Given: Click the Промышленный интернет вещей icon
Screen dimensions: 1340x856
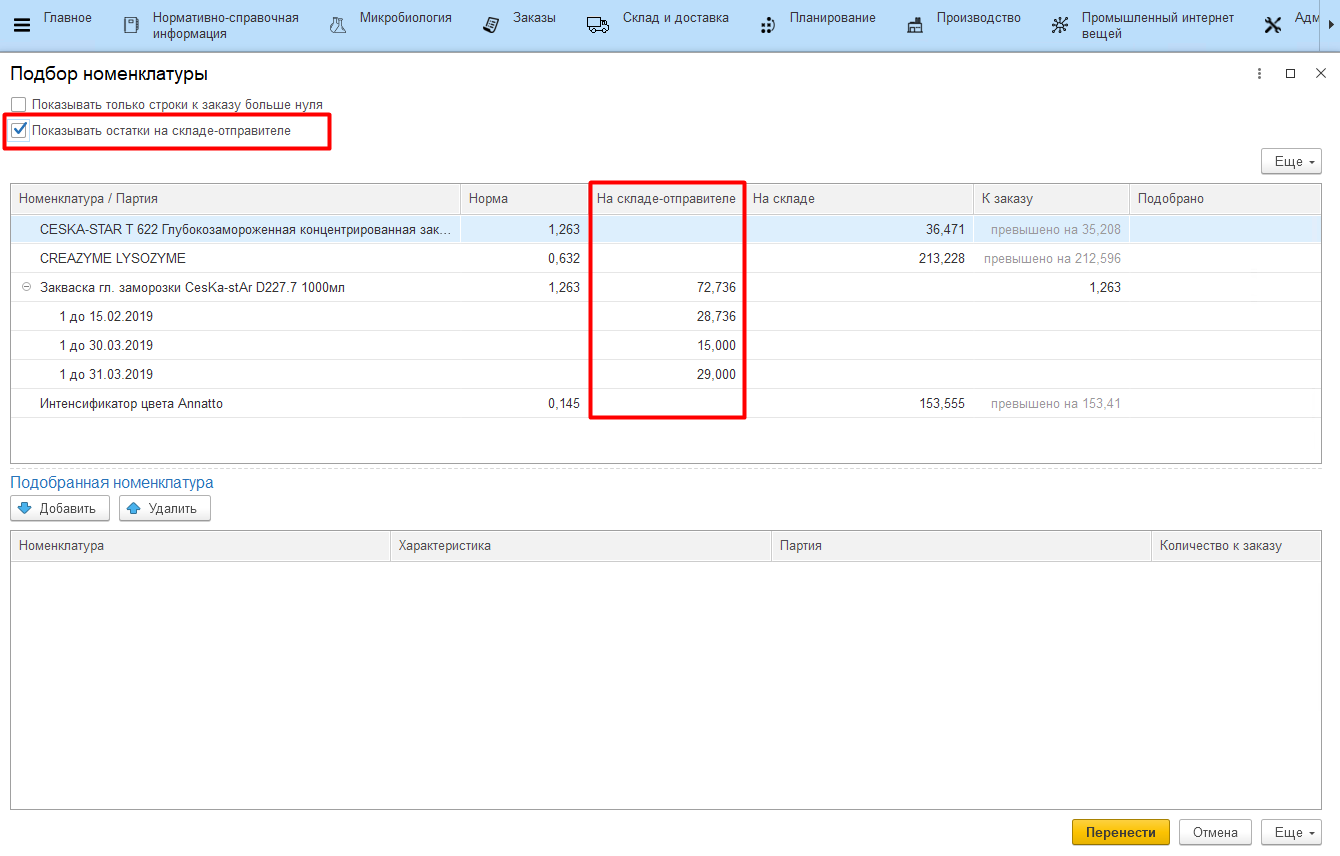Looking at the screenshot, I should [x=1060, y=25].
